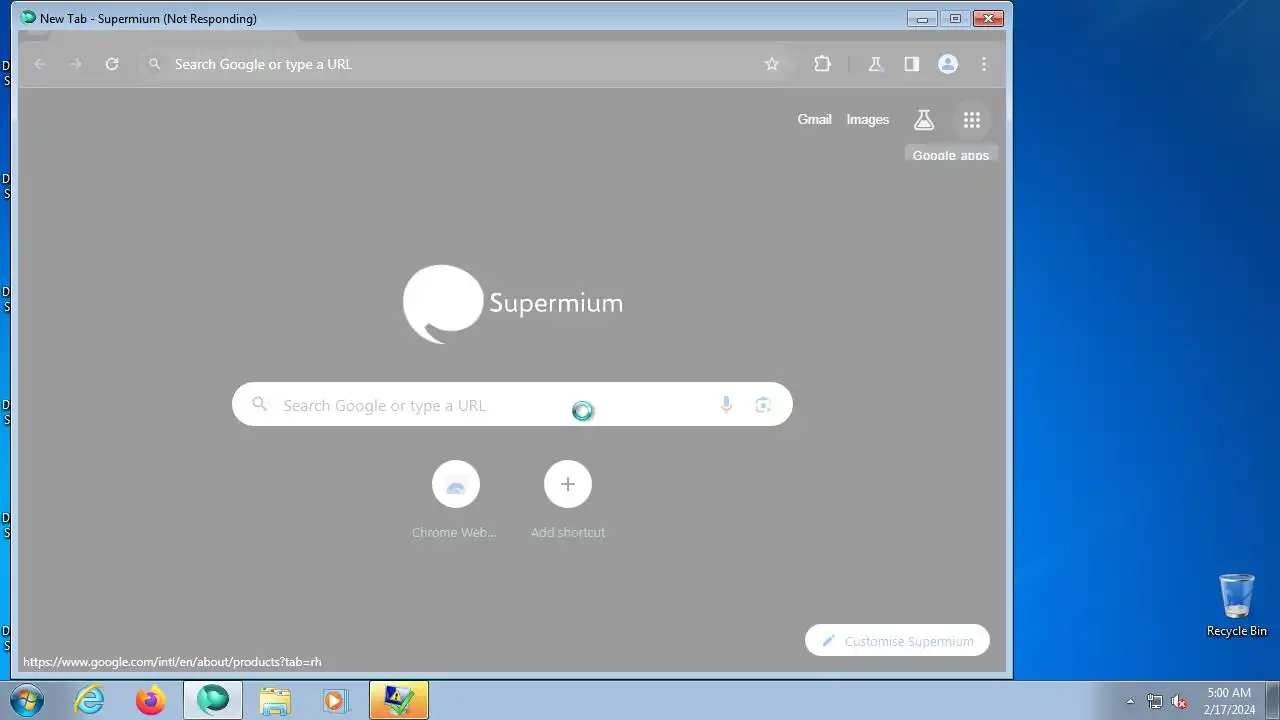The width and height of the screenshot is (1280, 720).
Task: Open the media player taskbar icon
Action: (336, 700)
